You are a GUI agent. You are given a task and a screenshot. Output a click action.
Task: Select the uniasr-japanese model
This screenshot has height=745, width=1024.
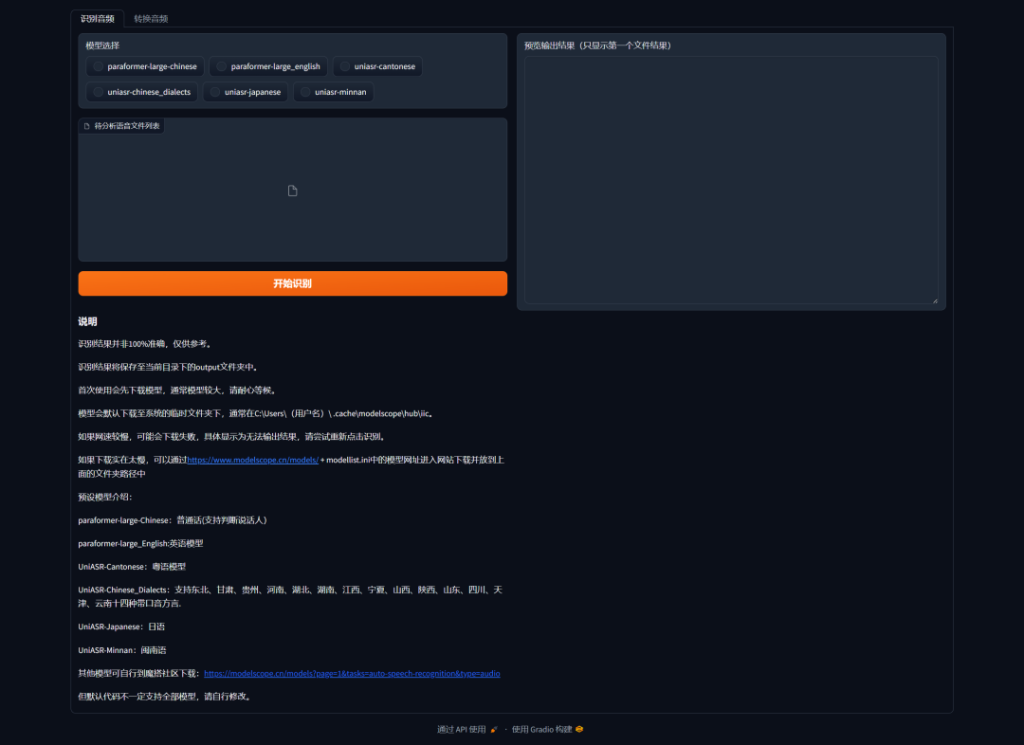pos(215,92)
